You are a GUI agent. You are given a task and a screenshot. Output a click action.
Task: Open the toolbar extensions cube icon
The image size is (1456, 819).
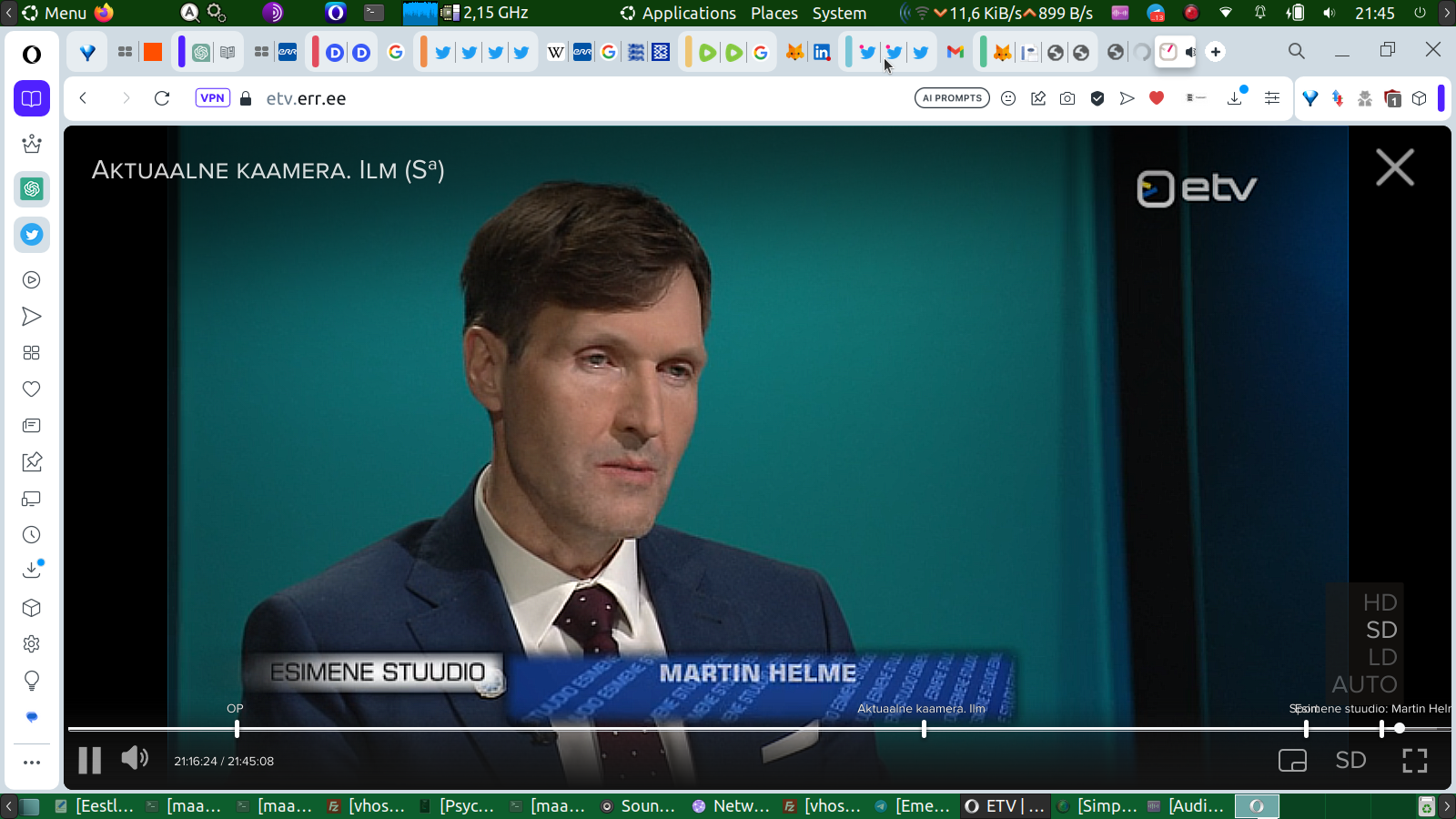click(x=1420, y=98)
